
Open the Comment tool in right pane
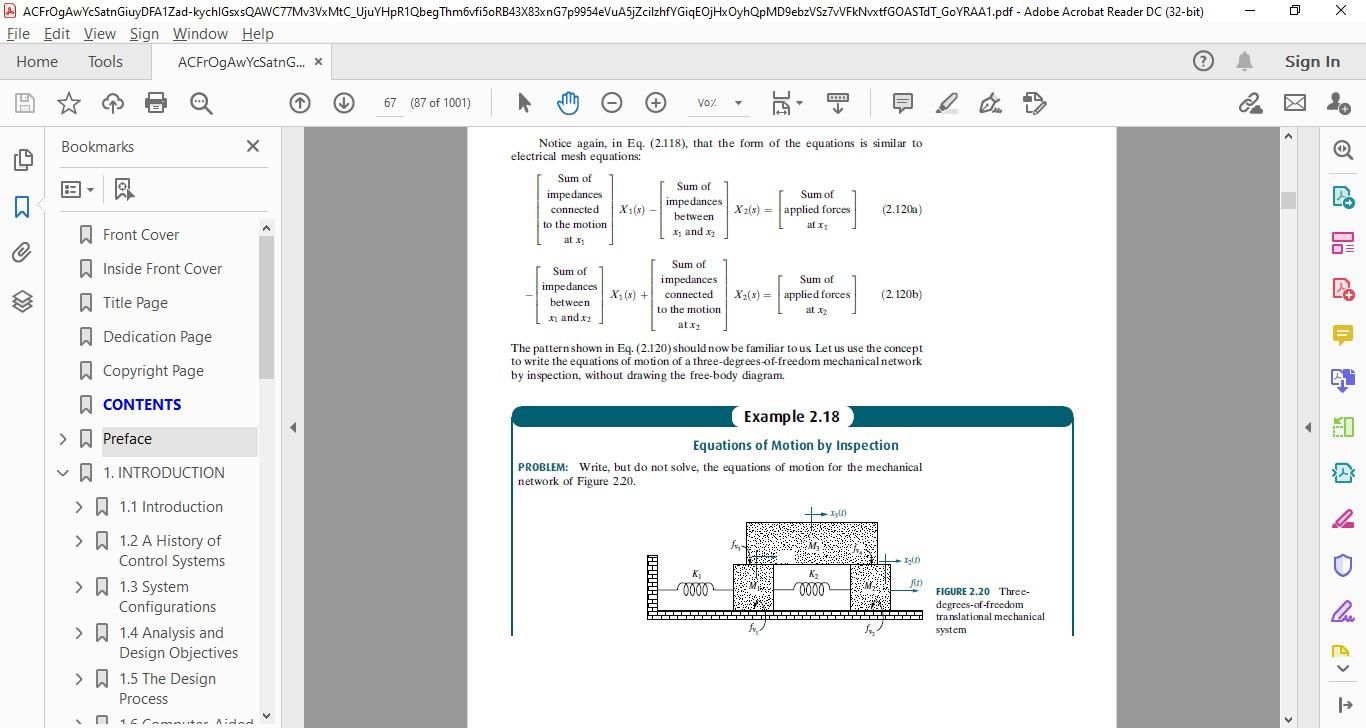pos(1343,334)
